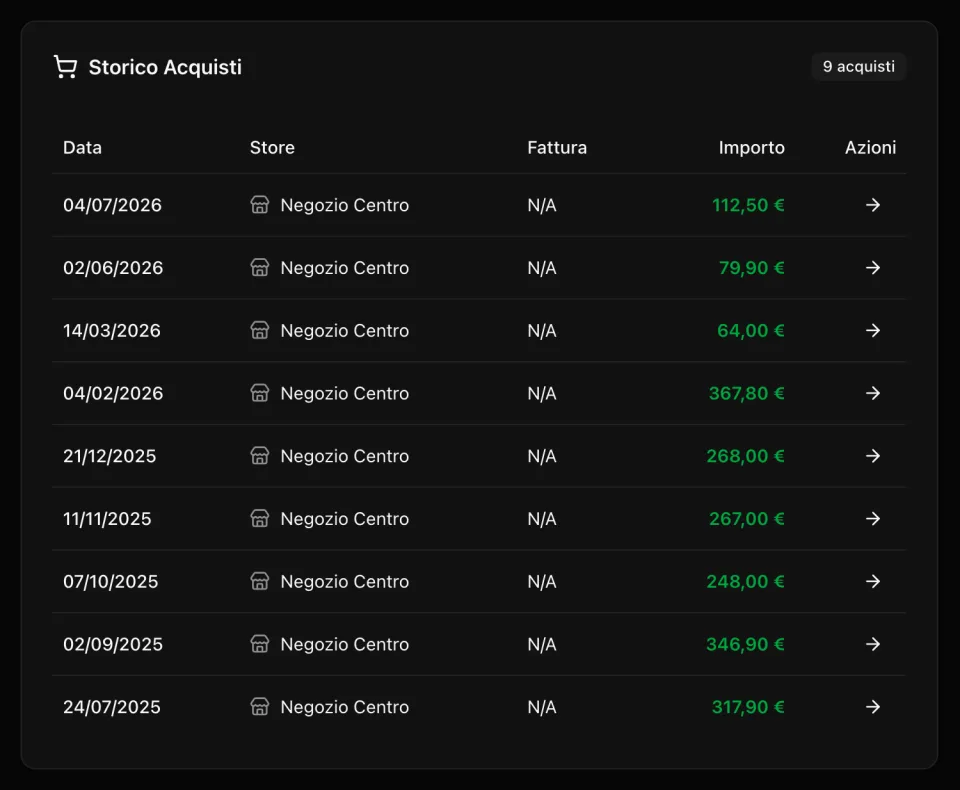Click the store icon in the 04/02/2026 row

coord(260,393)
